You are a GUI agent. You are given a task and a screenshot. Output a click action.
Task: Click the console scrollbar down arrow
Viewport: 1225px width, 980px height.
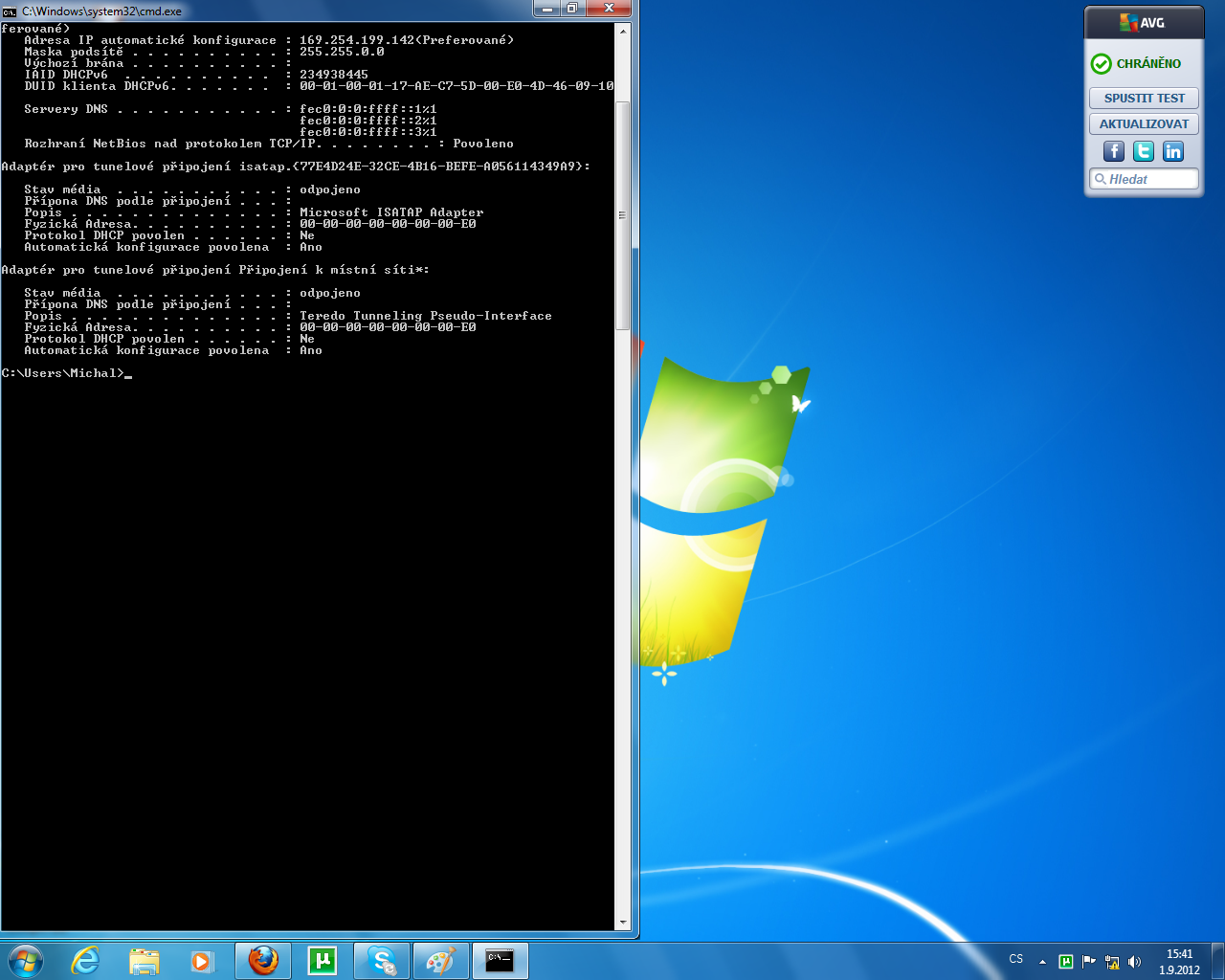pos(623,923)
